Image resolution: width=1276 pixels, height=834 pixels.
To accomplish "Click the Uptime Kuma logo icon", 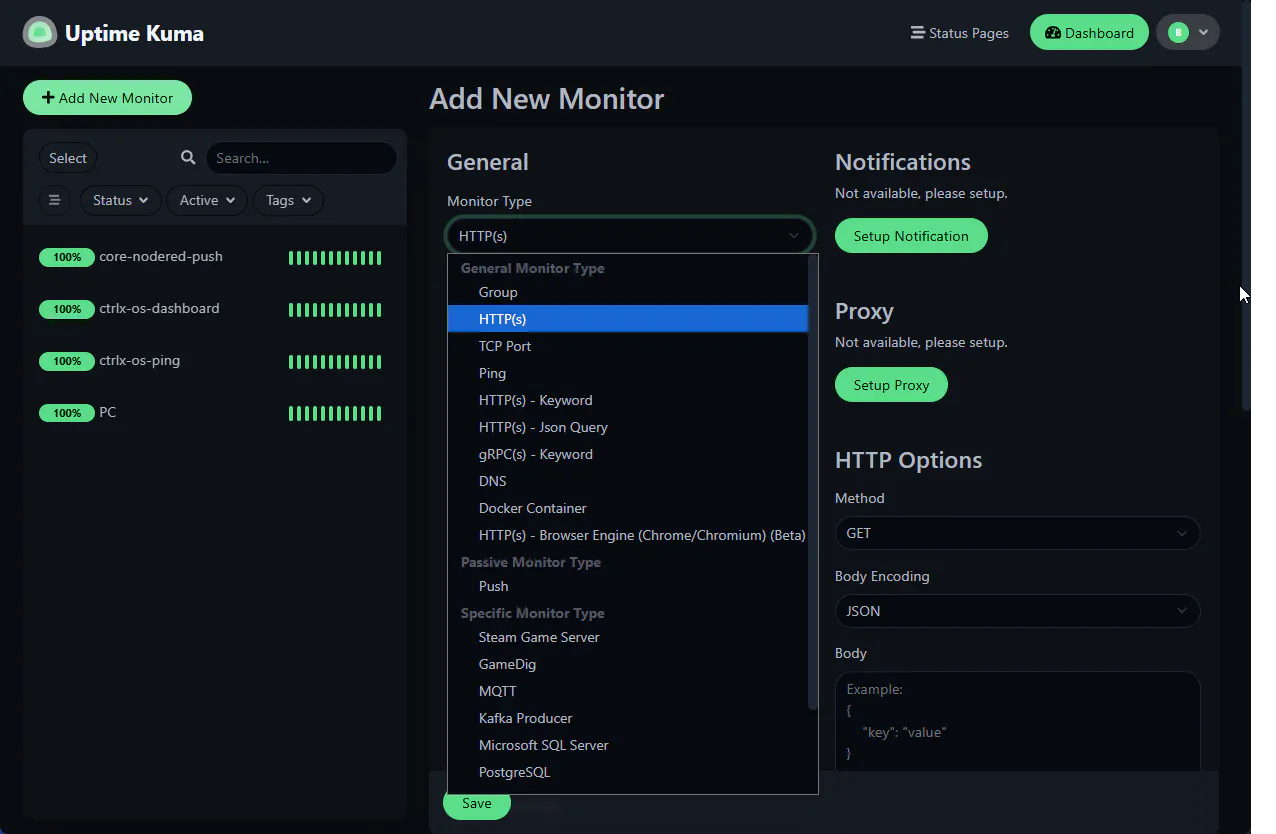I will tap(40, 33).
